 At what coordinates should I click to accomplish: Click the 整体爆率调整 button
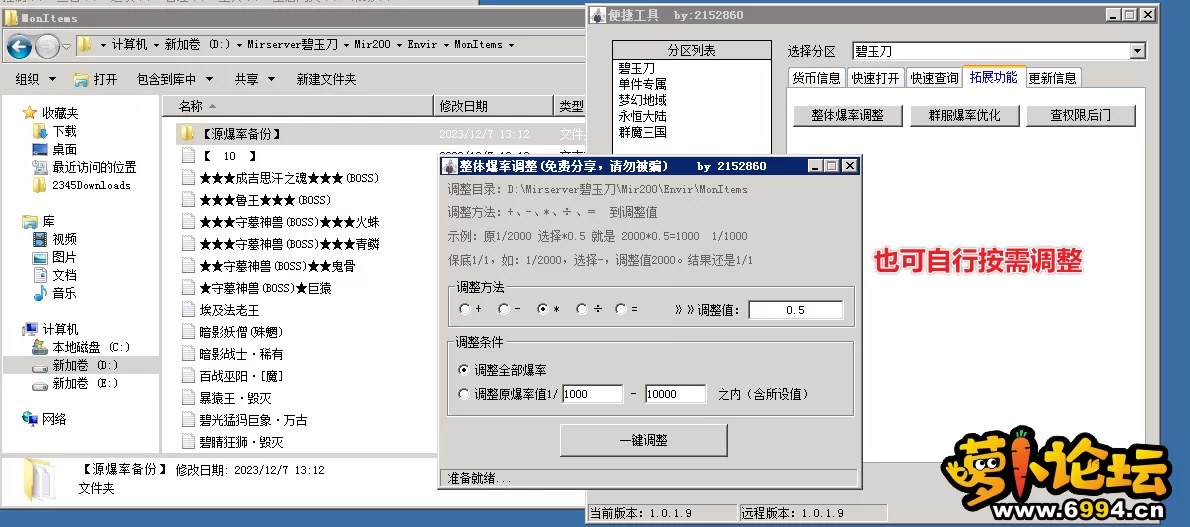(848, 115)
